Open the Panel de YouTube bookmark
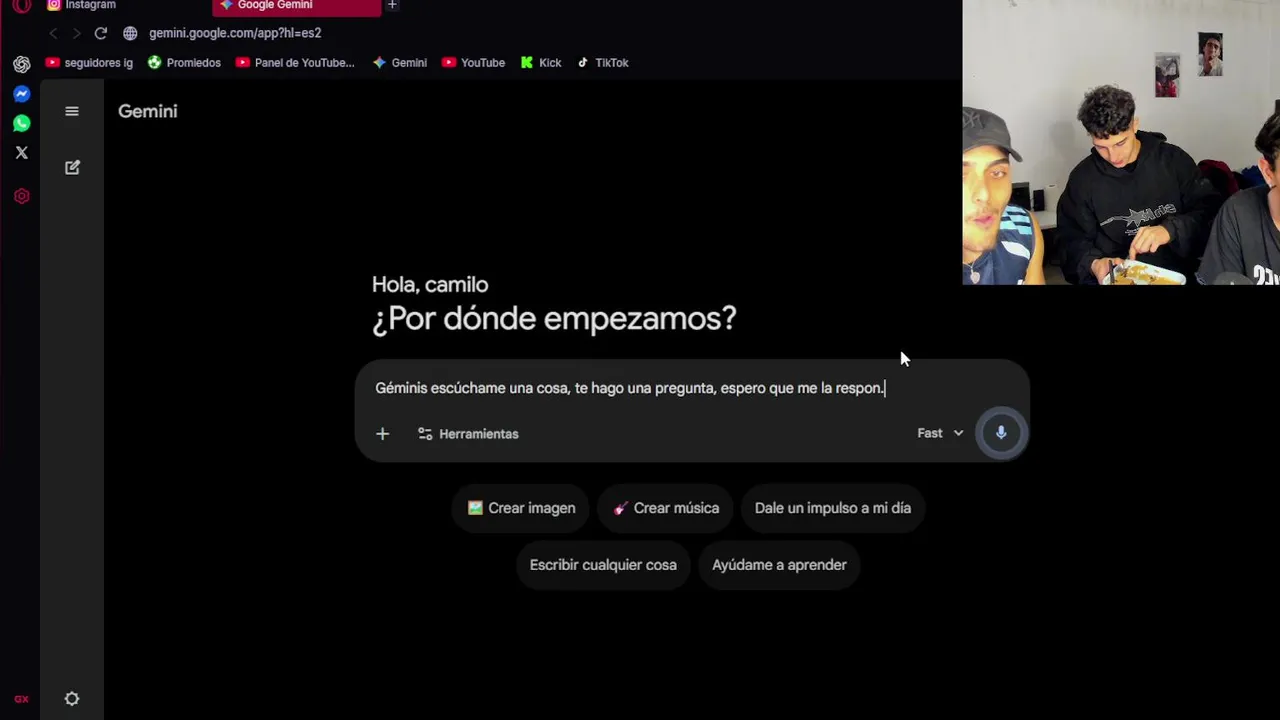This screenshot has width=1280, height=720. pyautogui.click(x=295, y=62)
